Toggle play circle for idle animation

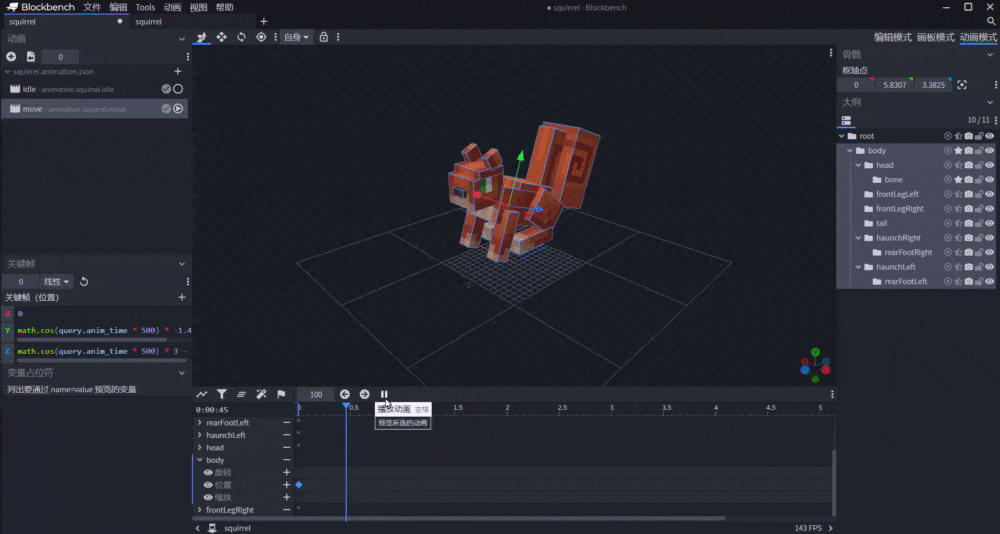[178, 89]
